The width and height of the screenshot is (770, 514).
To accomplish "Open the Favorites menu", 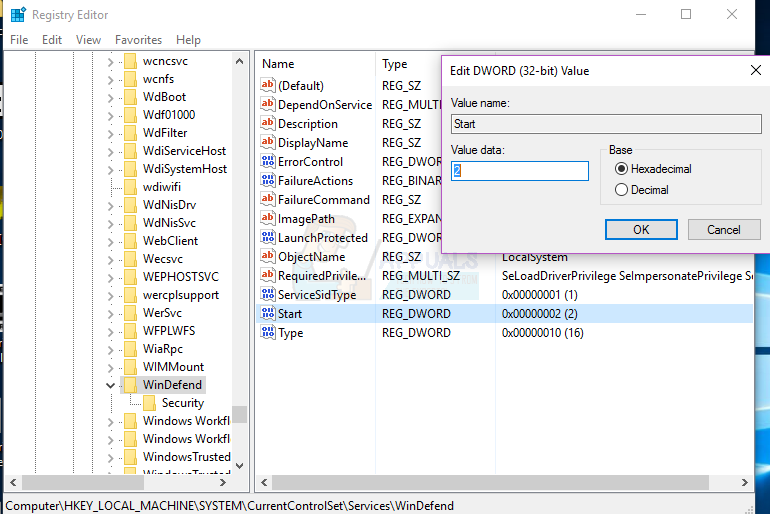I will point(138,40).
